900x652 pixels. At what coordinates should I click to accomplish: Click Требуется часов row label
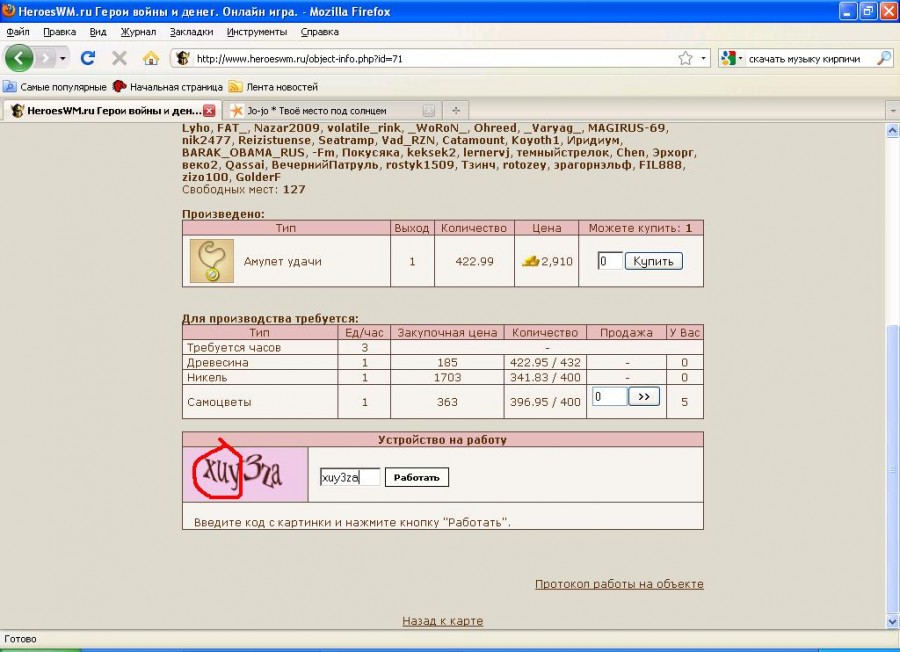coord(234,347)
